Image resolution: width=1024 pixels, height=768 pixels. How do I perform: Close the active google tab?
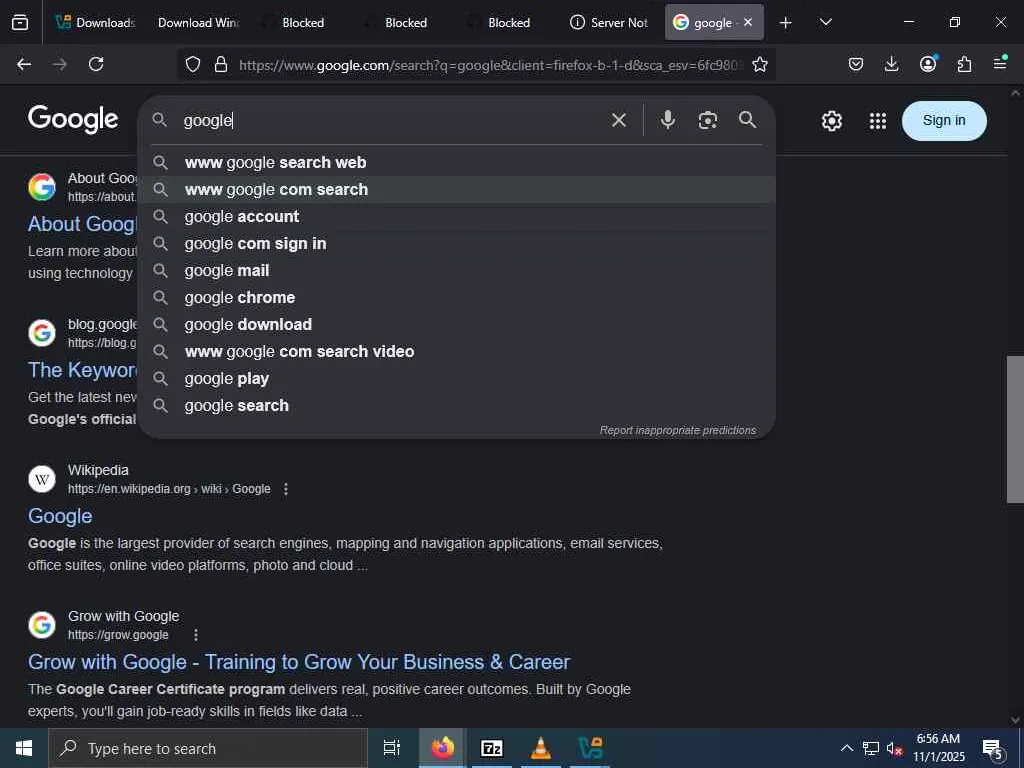[x=748, y=22]
